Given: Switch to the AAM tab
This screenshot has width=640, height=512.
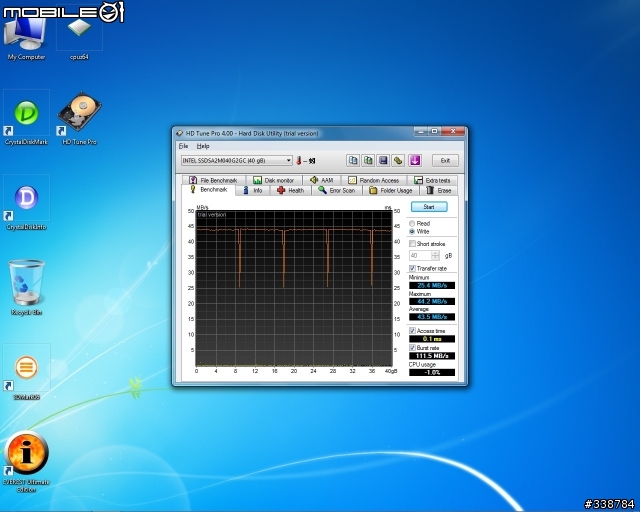Looking at the screenshot, I should tap(322, 180).
